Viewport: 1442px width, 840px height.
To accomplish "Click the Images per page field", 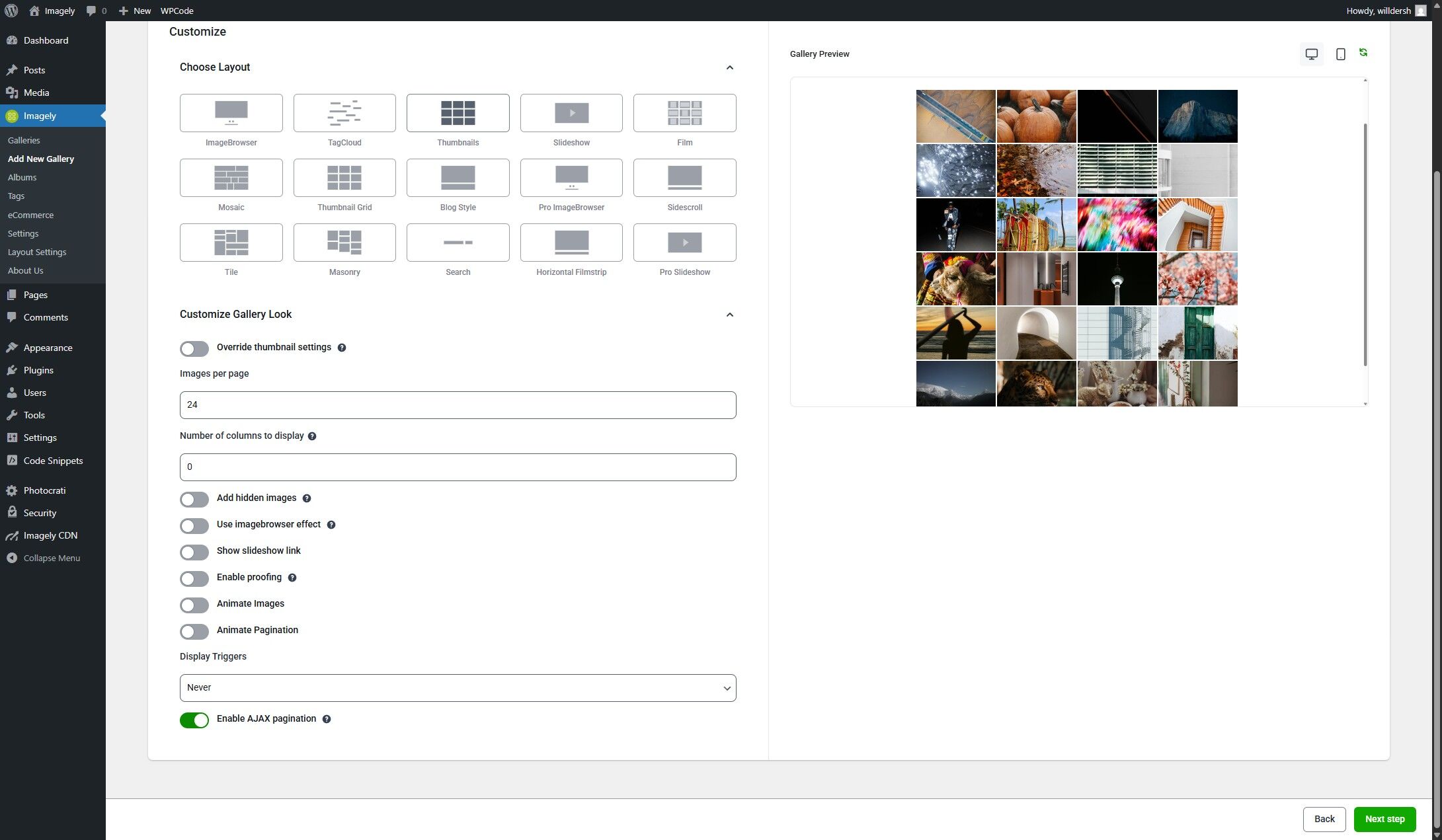I will 458,405.
